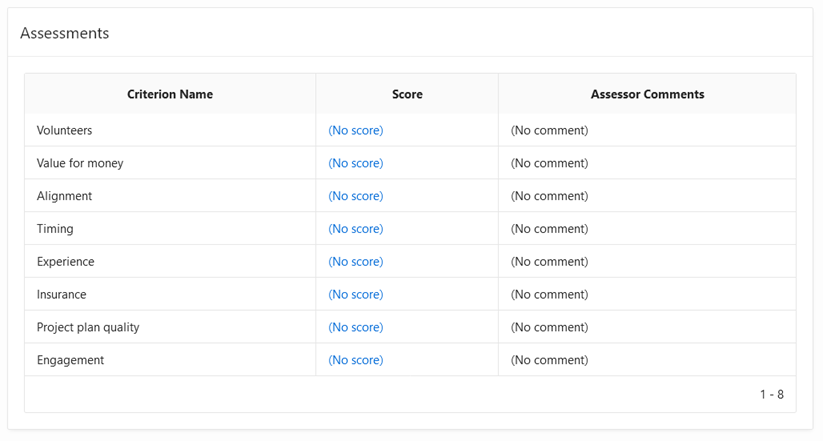
Task: Open the Project plan quality score link
Action: click(x=355, y=327)
